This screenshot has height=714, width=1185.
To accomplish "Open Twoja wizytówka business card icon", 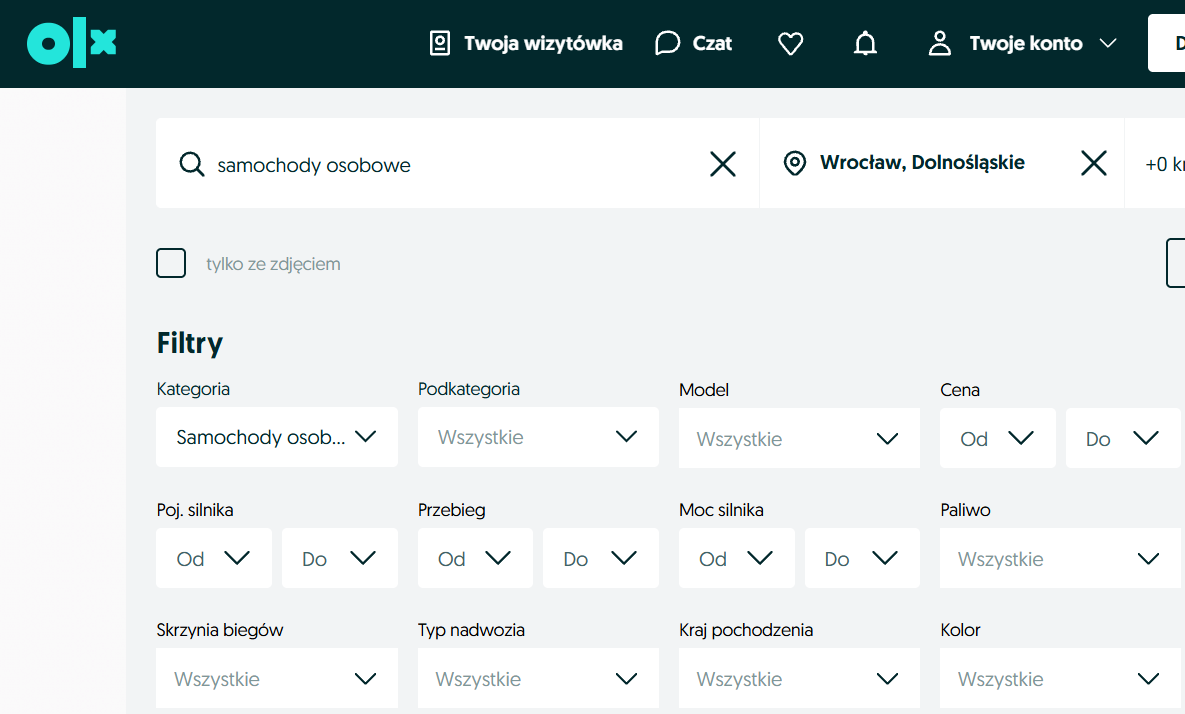I will pyautogui.click(x=440, y=43).
